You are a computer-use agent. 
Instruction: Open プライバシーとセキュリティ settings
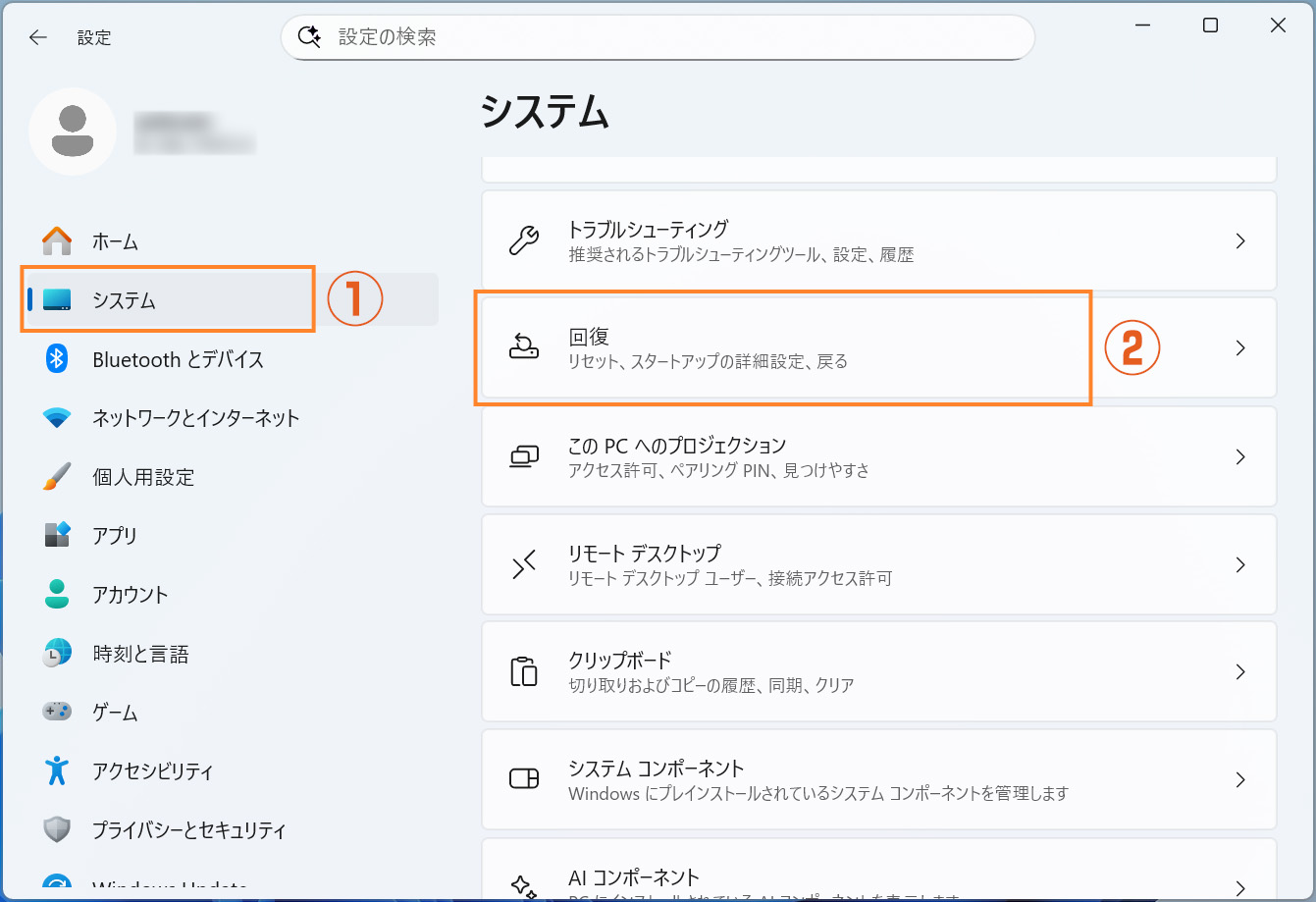(232, 830)
